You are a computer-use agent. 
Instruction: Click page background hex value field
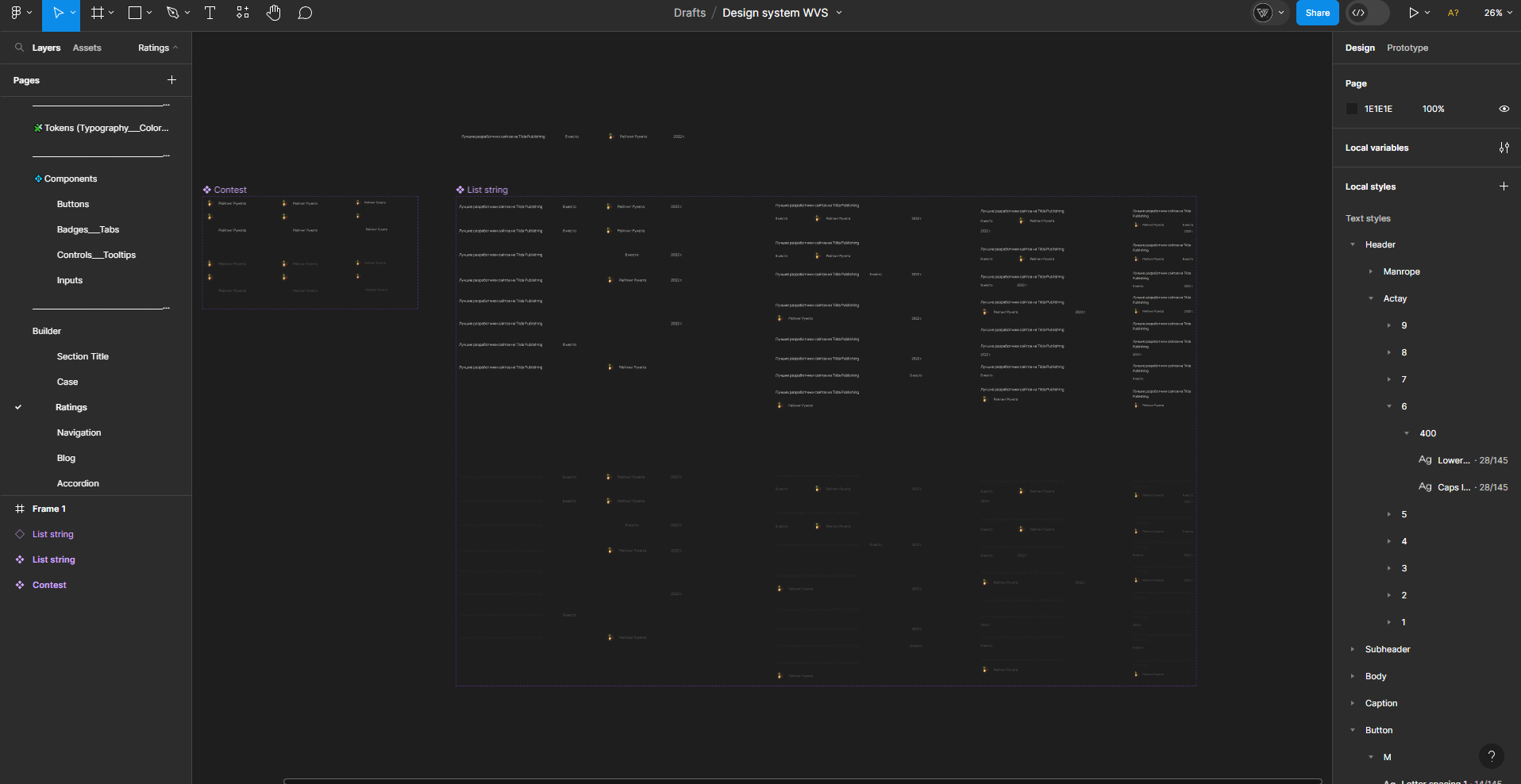tap(1378, 109)
